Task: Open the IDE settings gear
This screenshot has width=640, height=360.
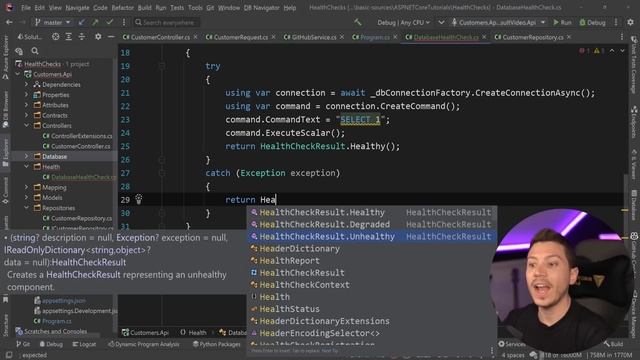Action: [x=631, y=22]
